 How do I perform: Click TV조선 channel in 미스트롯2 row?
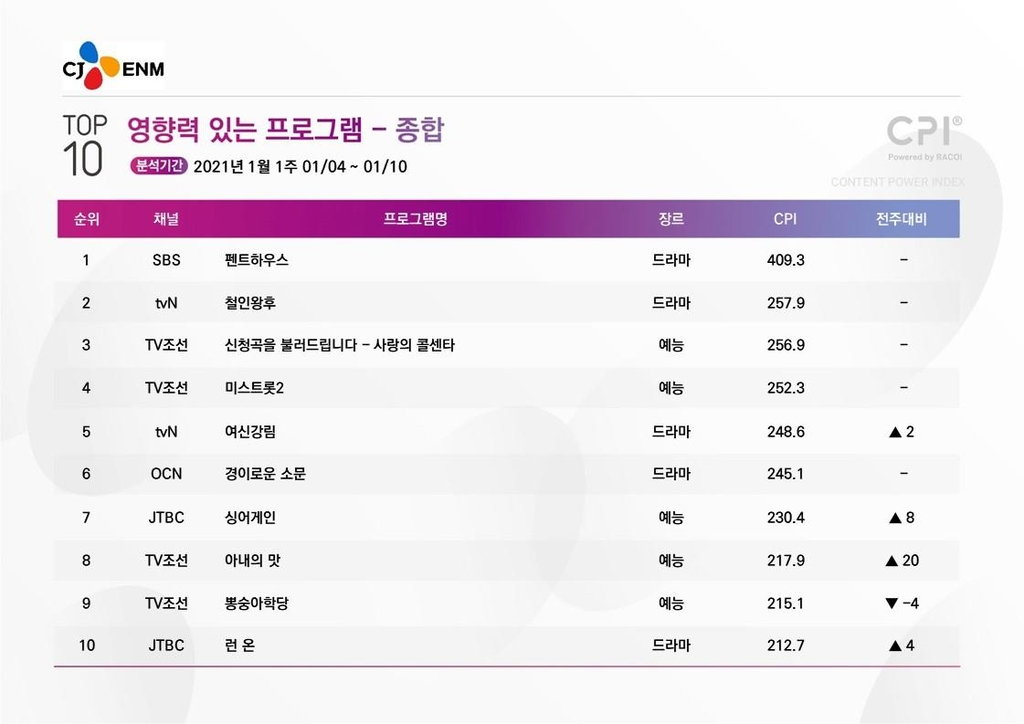point(167,388)
